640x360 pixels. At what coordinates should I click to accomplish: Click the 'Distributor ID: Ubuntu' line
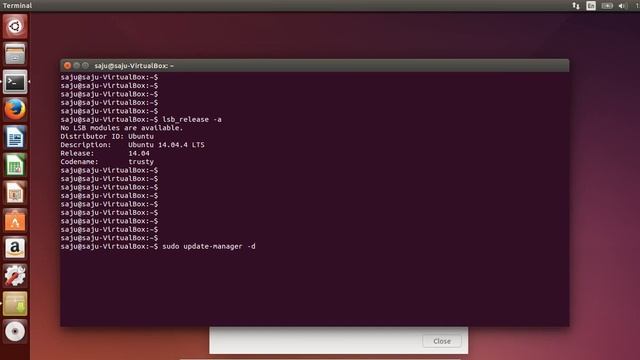pos(107,136)
